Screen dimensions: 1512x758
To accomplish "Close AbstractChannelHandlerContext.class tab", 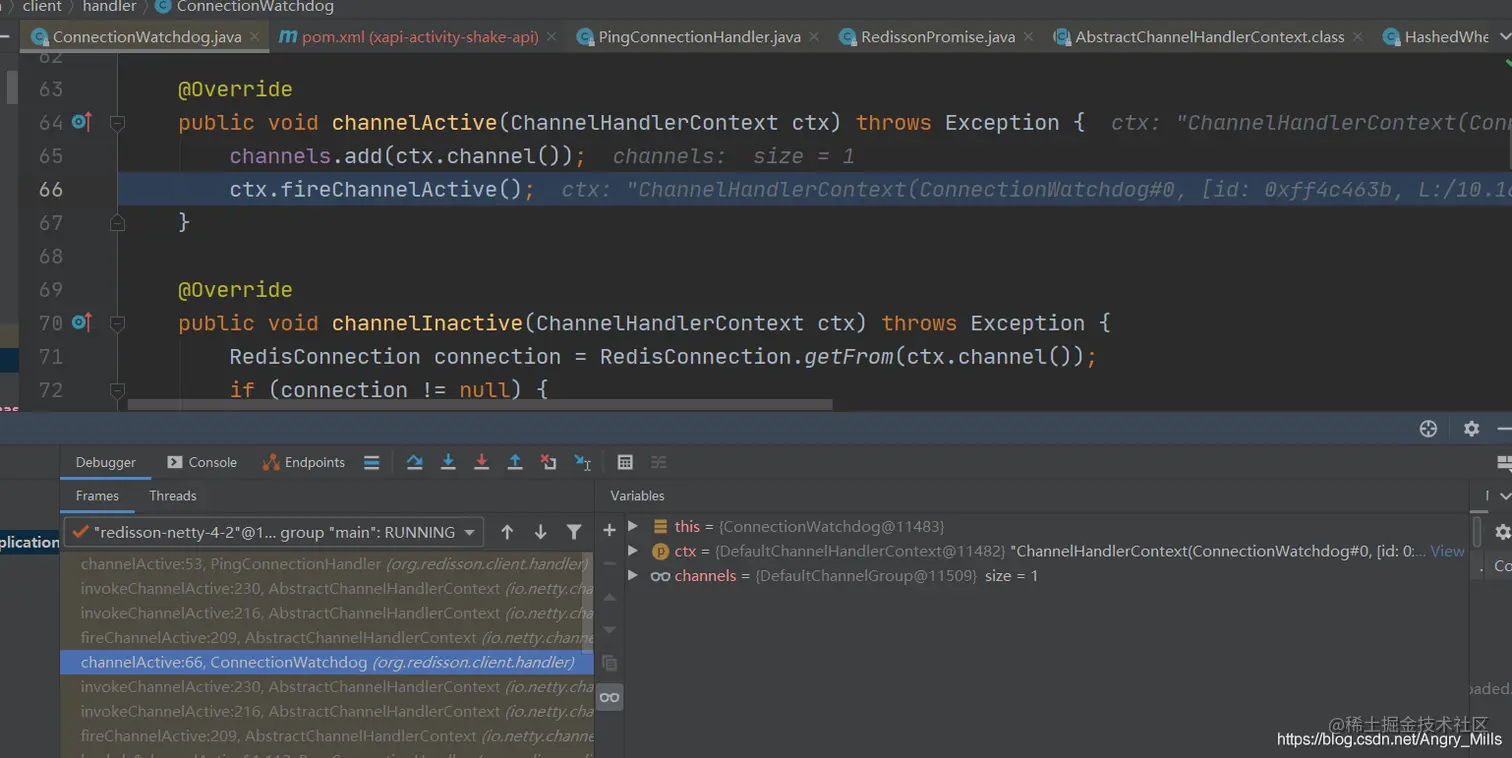I will point(1357,36).
